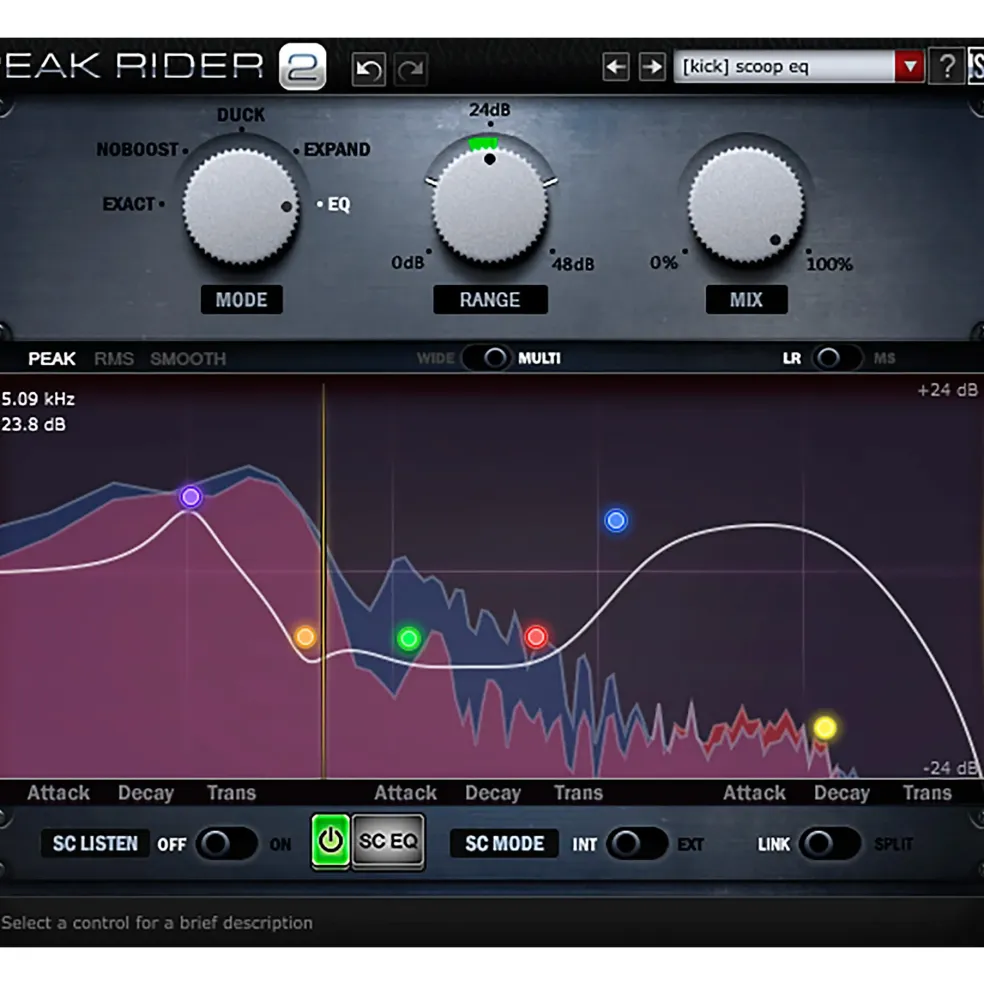Select PEAK detection mode
Viewport: 984px width, 985px height.
[52, 359]
